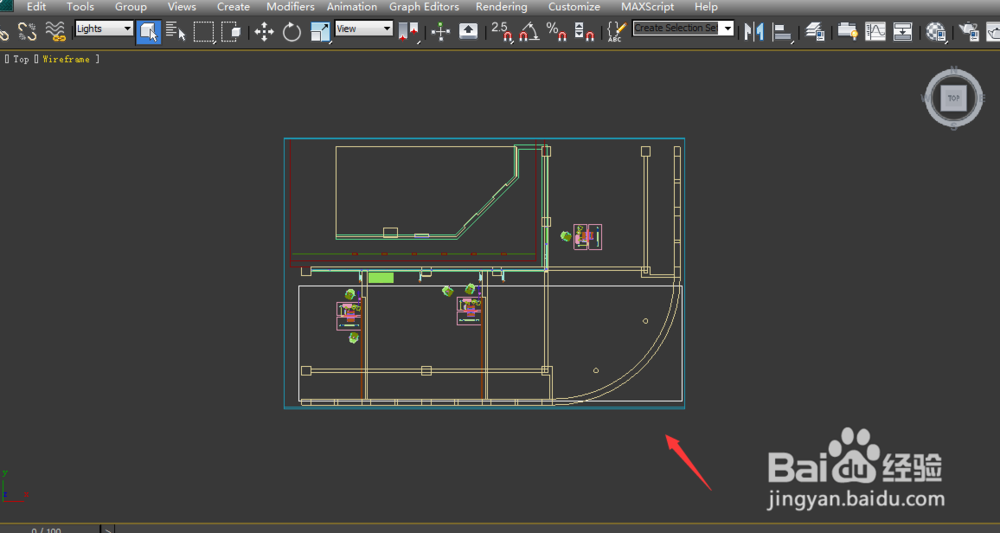Toggle Percent Snap
Viewport: 1000px width, 533px height.
[557, 31]
